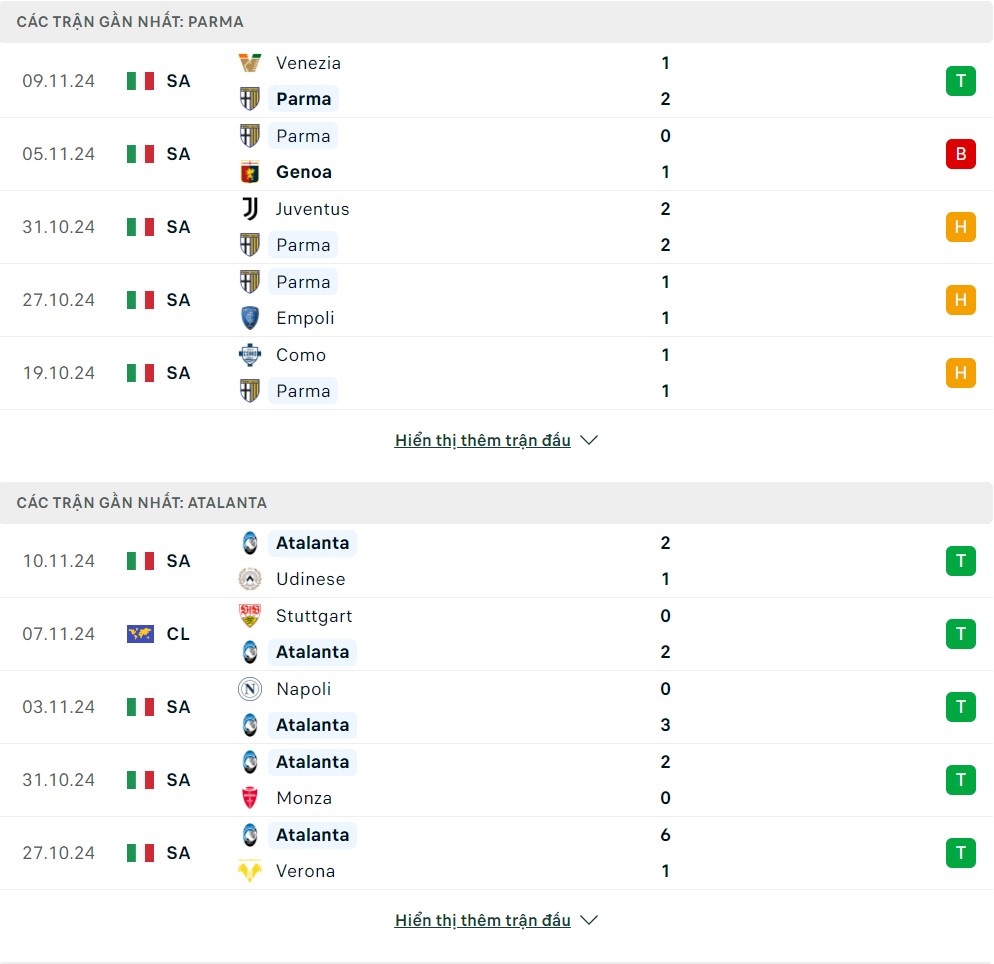Click the Genoa team name
994x964 pixels.
304,172
